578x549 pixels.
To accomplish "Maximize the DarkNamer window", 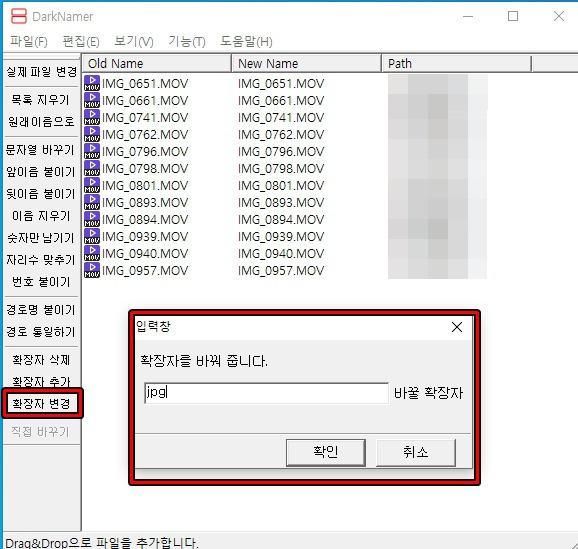I will coord(513,16).
